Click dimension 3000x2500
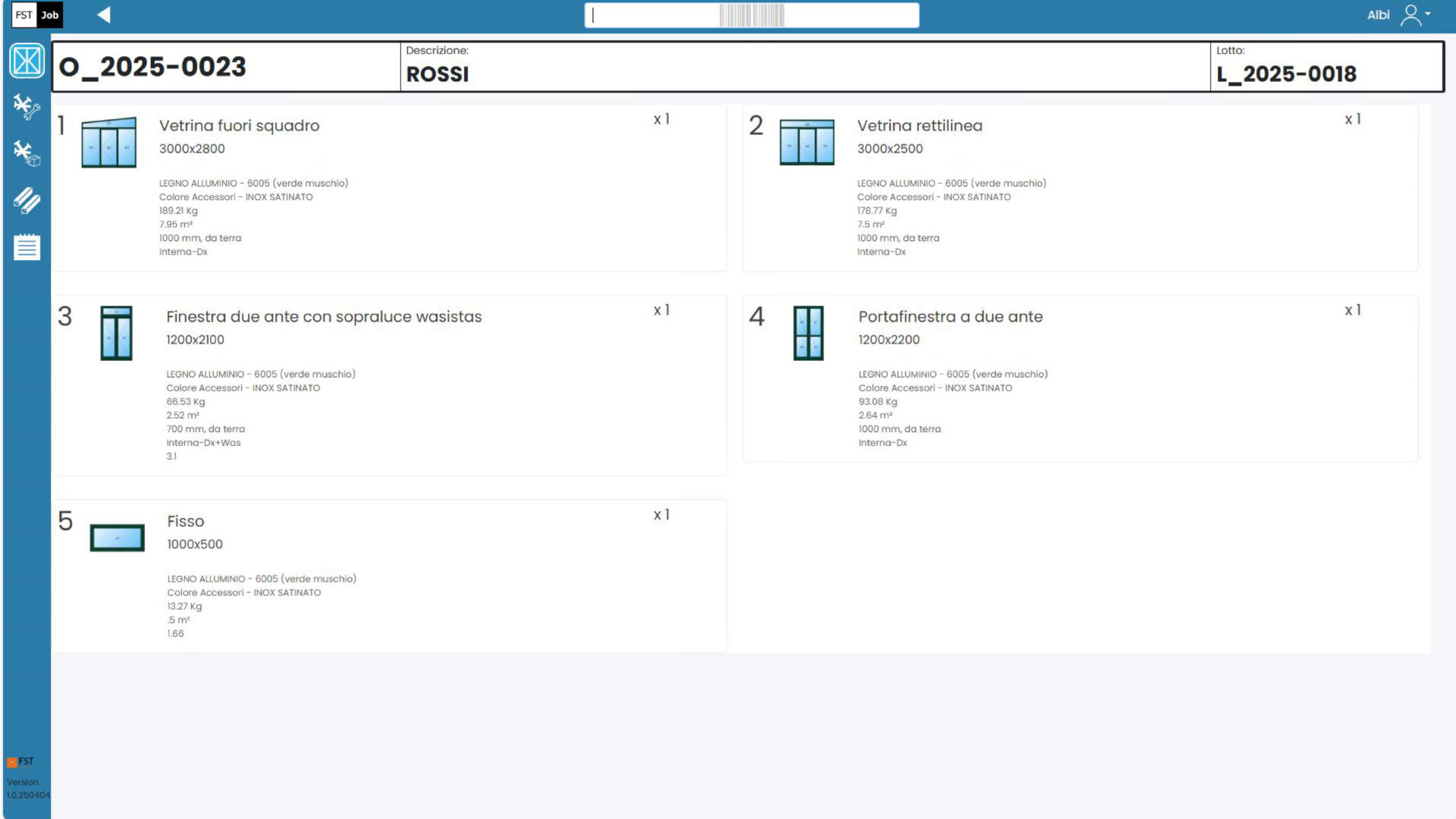The width and height of the screenshot is (1456, 819). [x=890, y=149]
